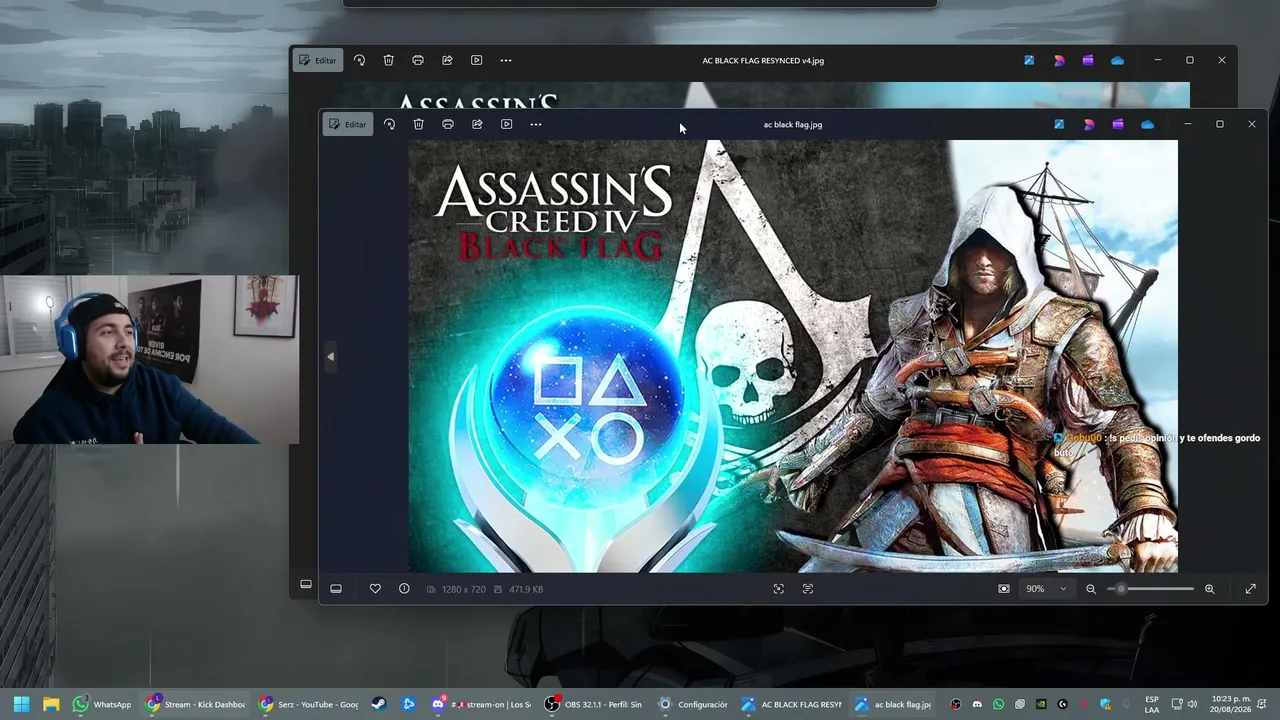Open WhatsApp from the taskbar
Image resolution: width=1280 pixels, height=720 pixels.
[102, 704]
